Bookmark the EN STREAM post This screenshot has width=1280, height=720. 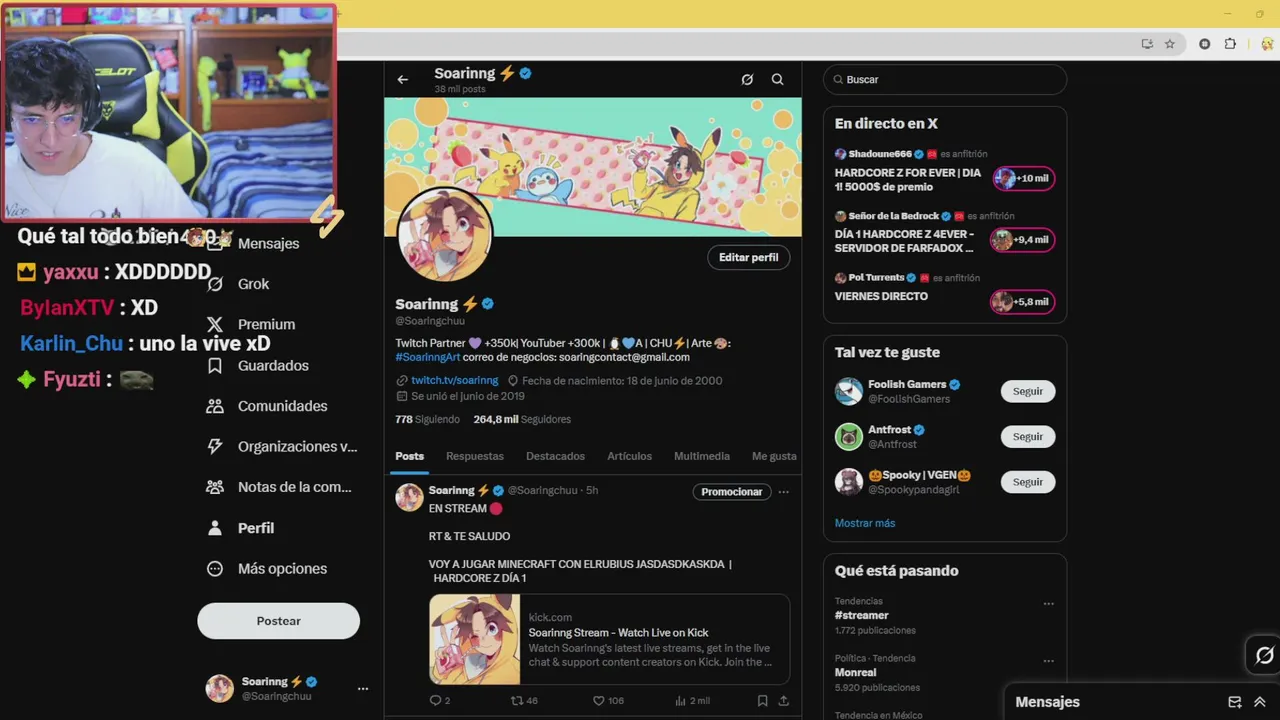(x=762, y=701)
